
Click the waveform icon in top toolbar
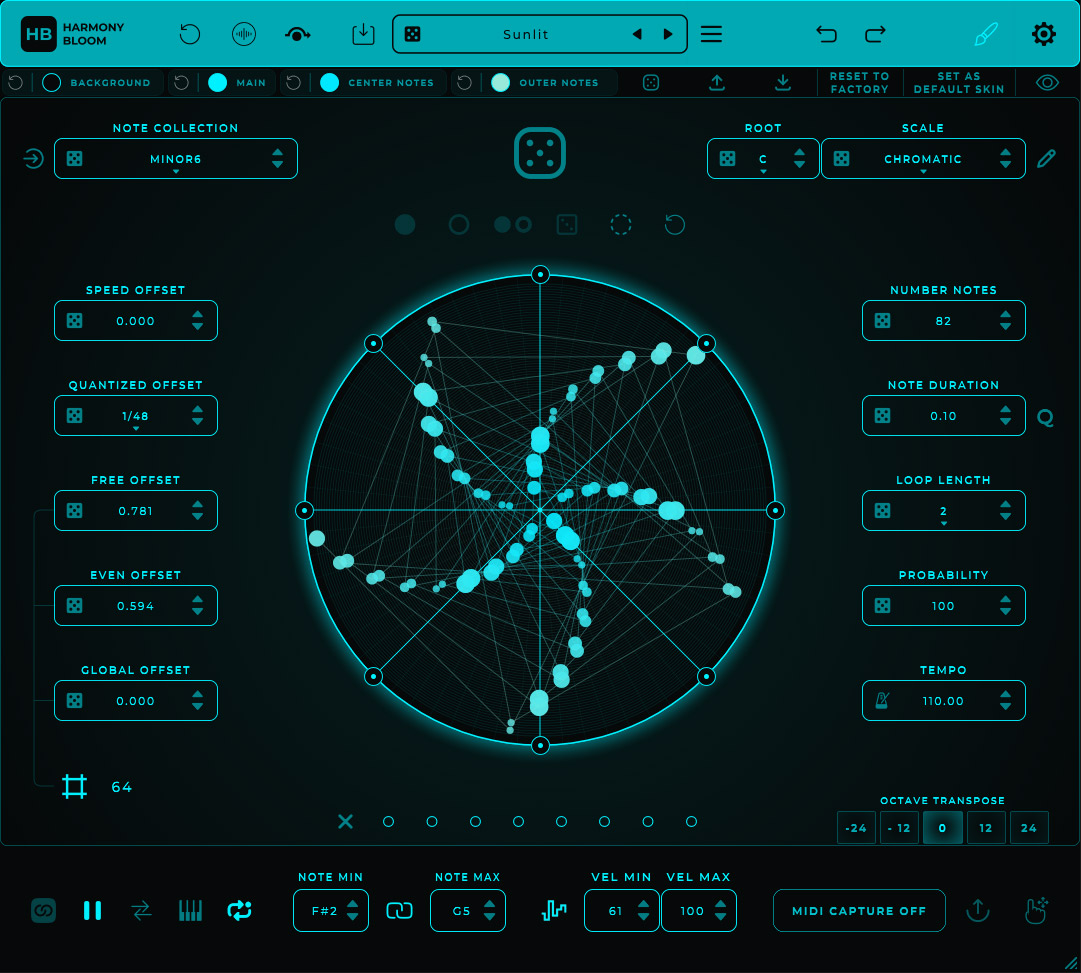click(x=244, y=33)
